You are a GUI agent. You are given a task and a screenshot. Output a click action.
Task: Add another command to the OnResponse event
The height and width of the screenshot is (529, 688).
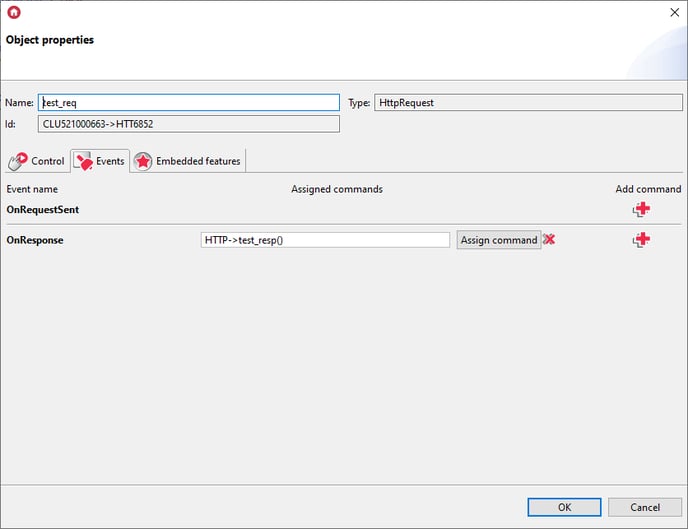(x=641, y=239)
